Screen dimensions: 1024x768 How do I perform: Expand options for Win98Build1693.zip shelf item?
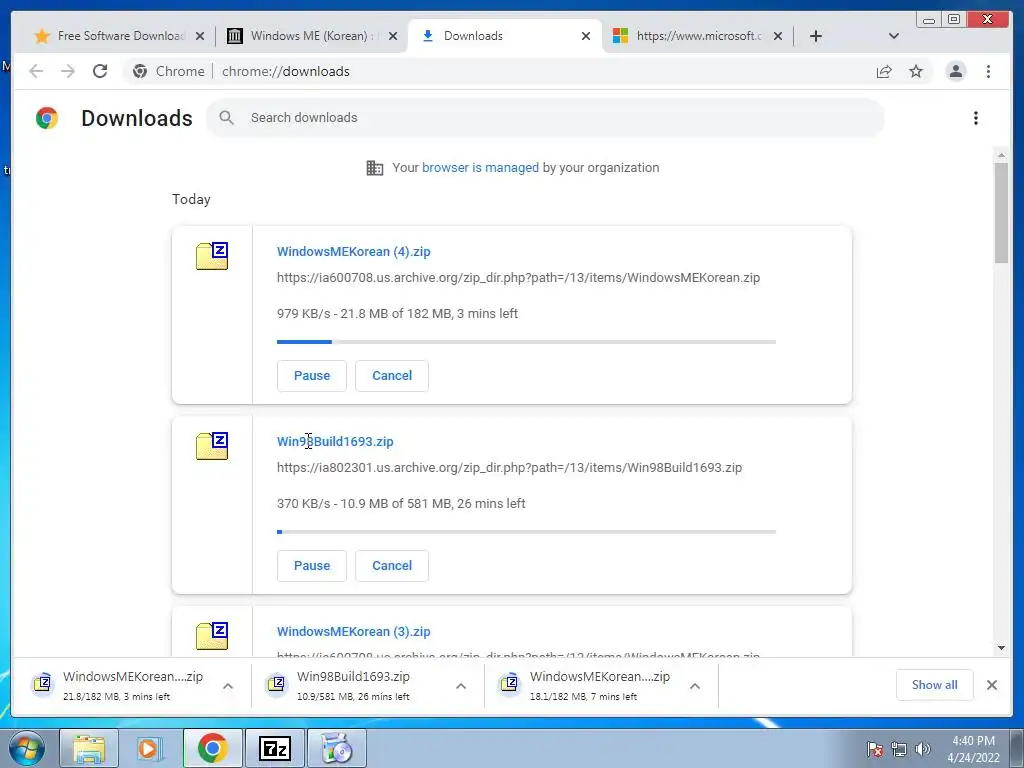461,686
